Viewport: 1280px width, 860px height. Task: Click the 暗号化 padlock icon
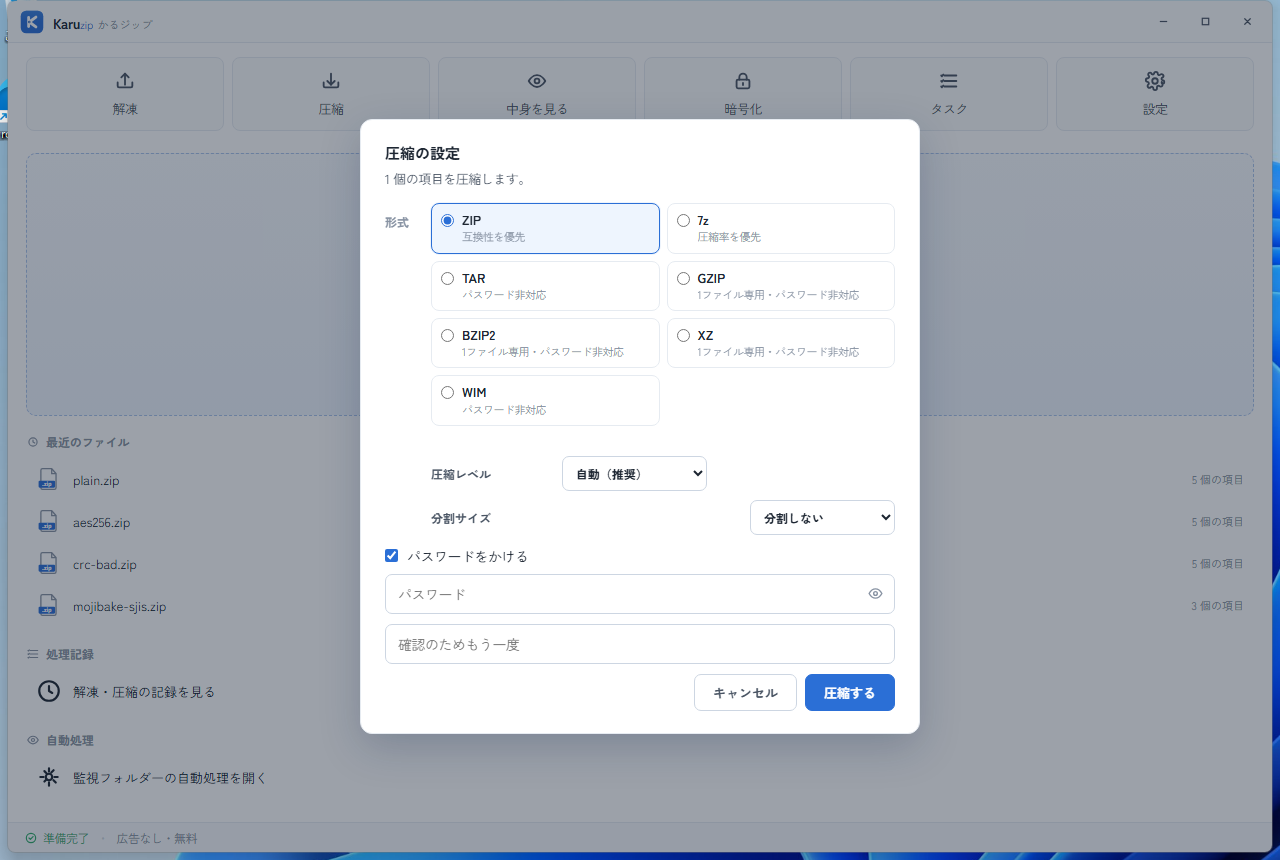coord(743,81)
